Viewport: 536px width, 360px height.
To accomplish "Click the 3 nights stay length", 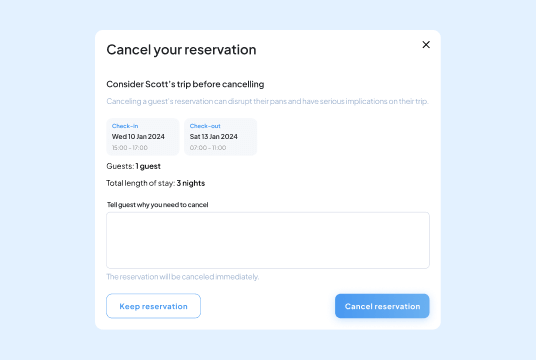I will [191, 183].
